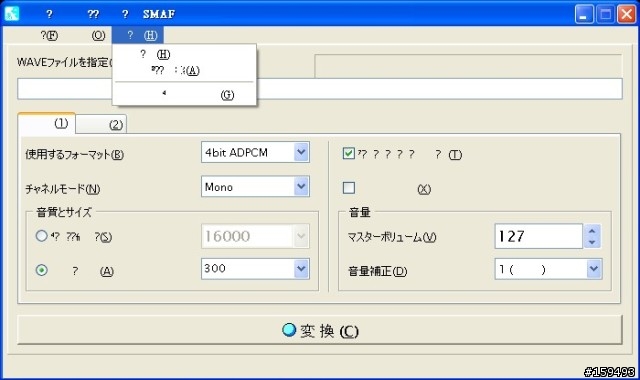Choose the (G) entry in the dropdown menu
This screenshot has height=380, width=640.
pyautogui.click(x=184, y=95)
